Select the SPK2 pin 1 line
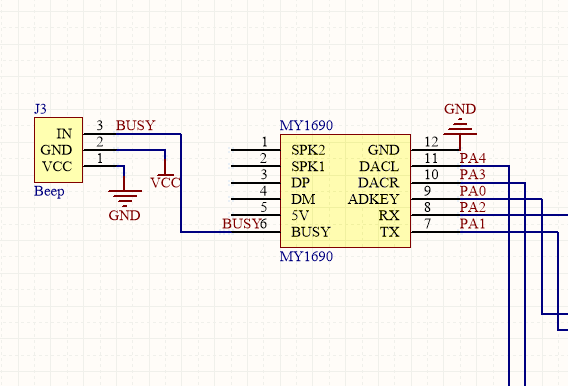 click(x=255, y=150)
